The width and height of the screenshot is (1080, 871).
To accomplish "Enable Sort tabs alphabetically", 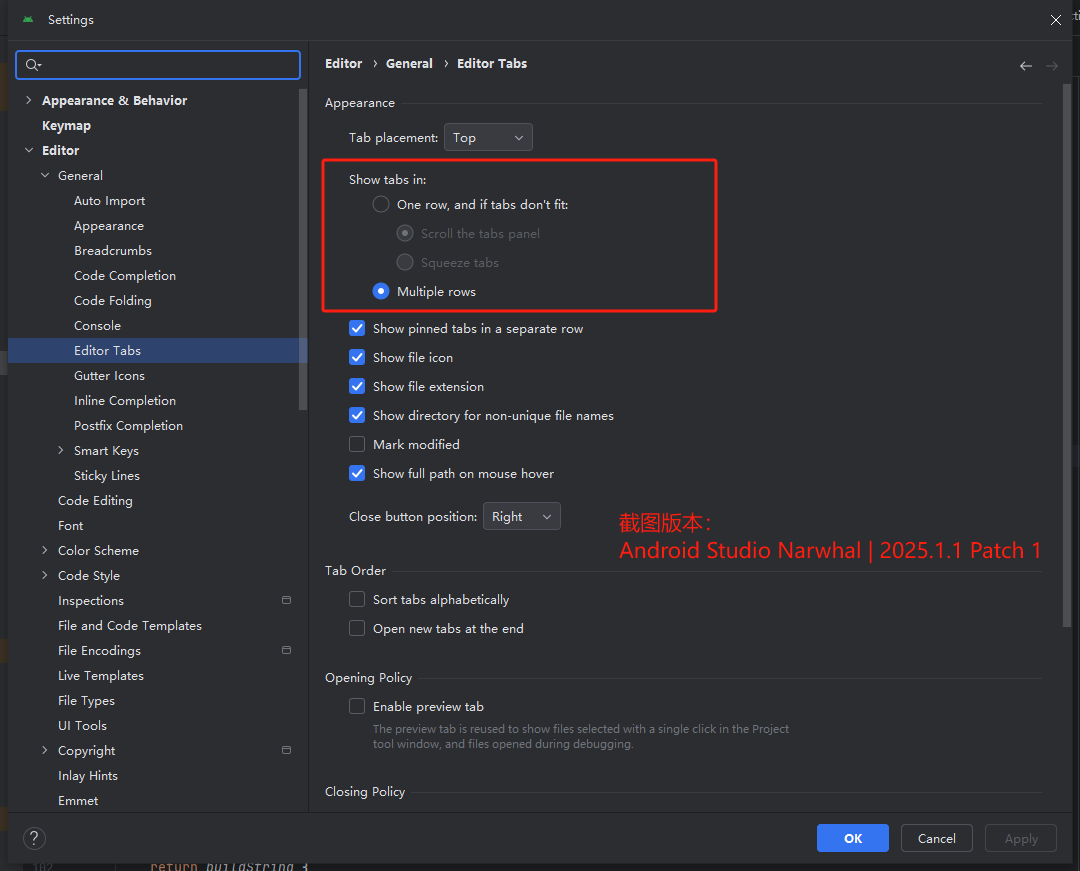I will coord(357,599).
